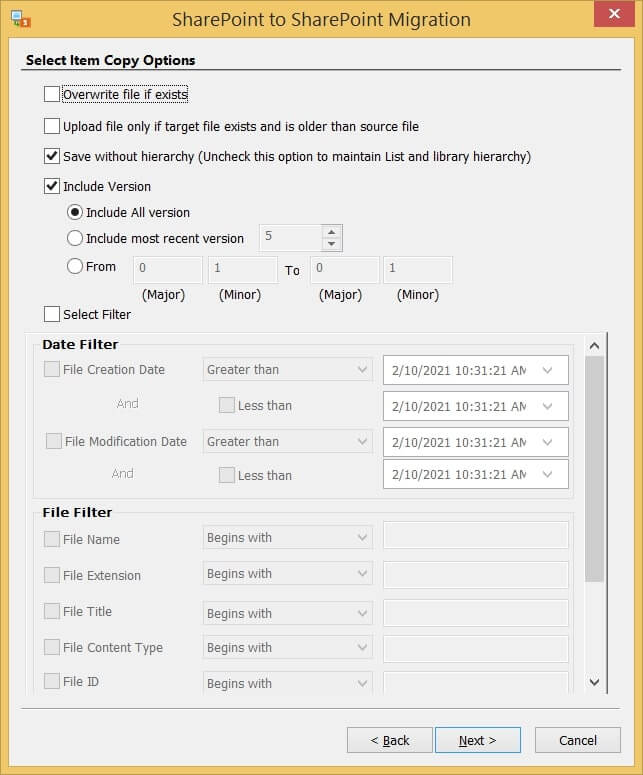The height and width of the screenshot is (775, 643).
Task: Check the File Content Type filter checkbox
Action: [52, 647]
